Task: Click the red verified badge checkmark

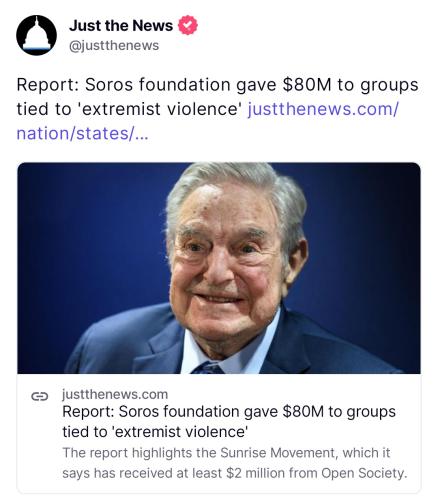Action: click(x=188, y=25)
